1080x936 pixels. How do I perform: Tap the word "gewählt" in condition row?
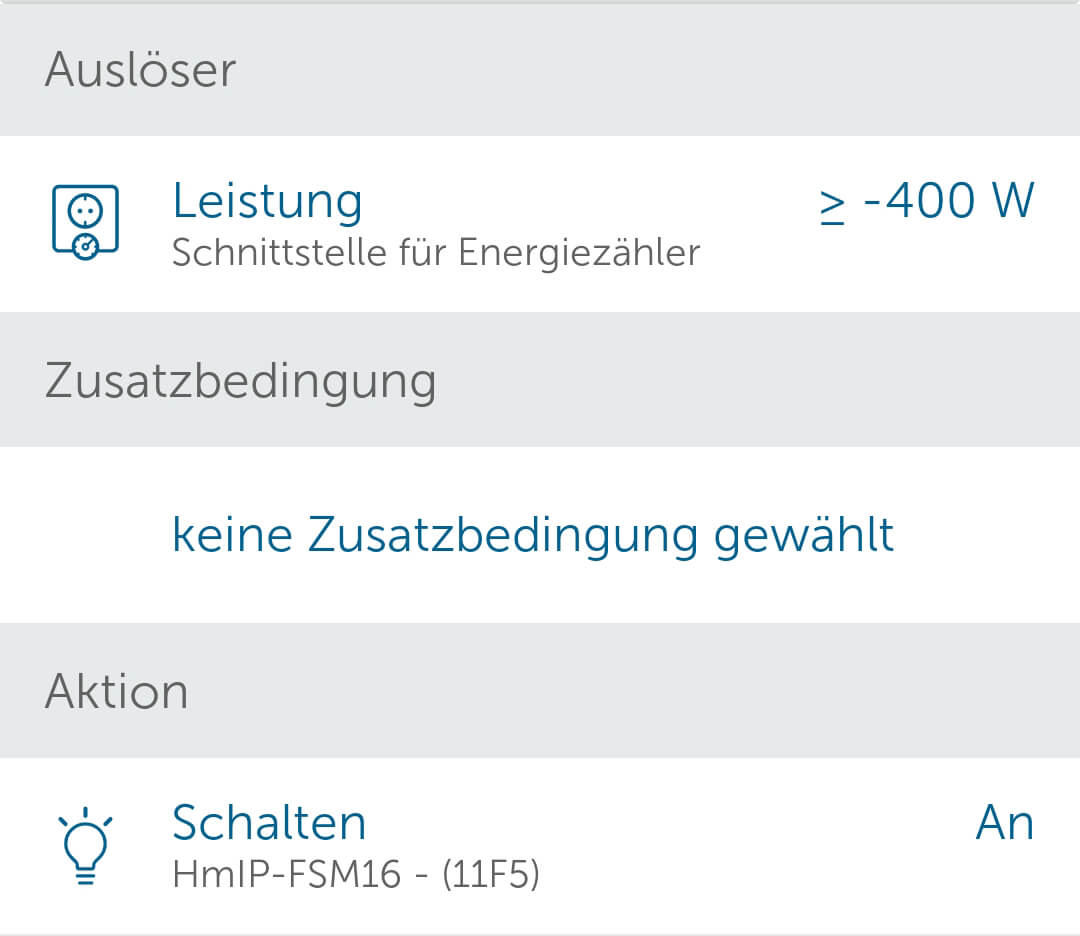click(x=804, y=534)
